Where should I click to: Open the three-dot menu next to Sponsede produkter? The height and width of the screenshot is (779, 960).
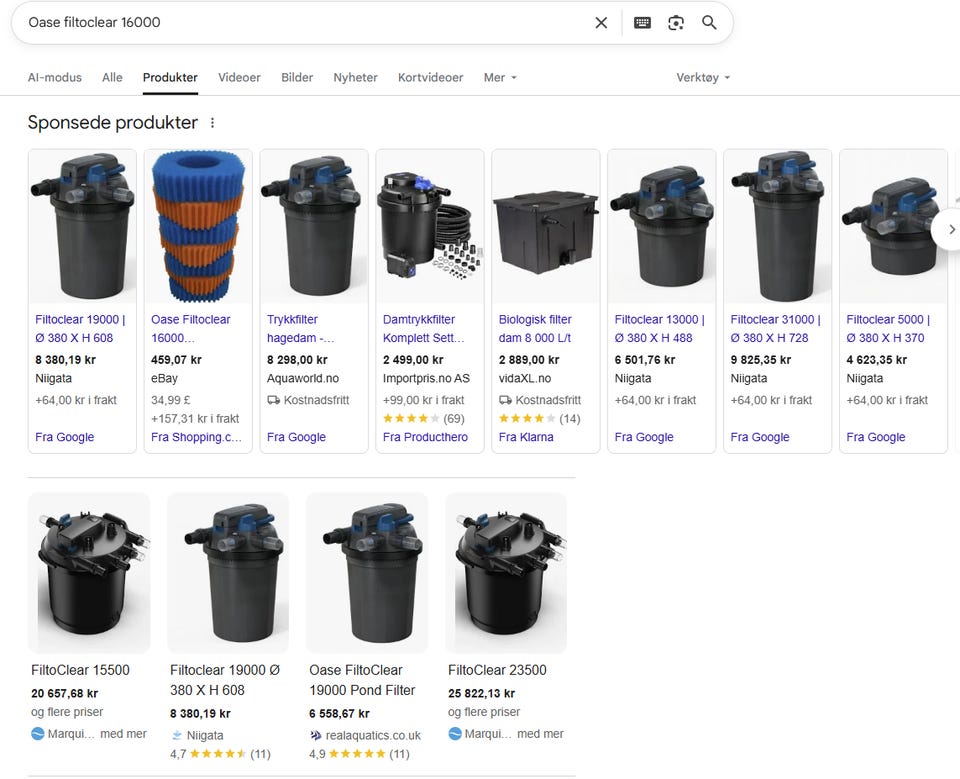click(212, 122)
